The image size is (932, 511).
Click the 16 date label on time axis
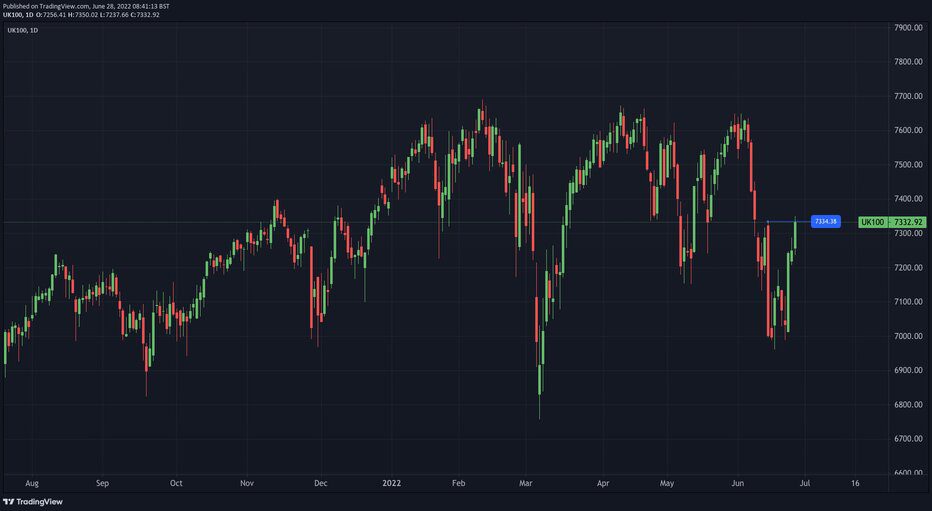coord(855,484)
